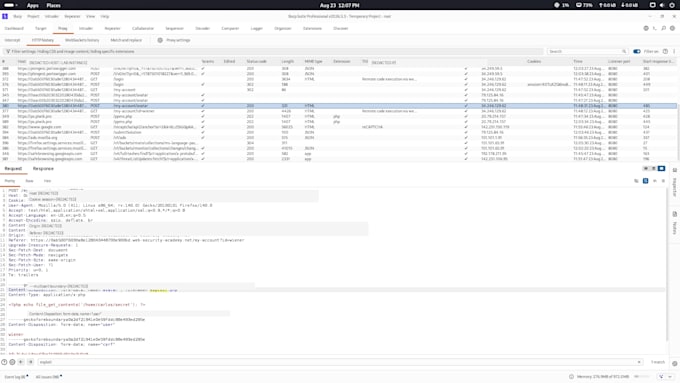
Task: Open the Inspector side panel
Action: click(675, 183)
